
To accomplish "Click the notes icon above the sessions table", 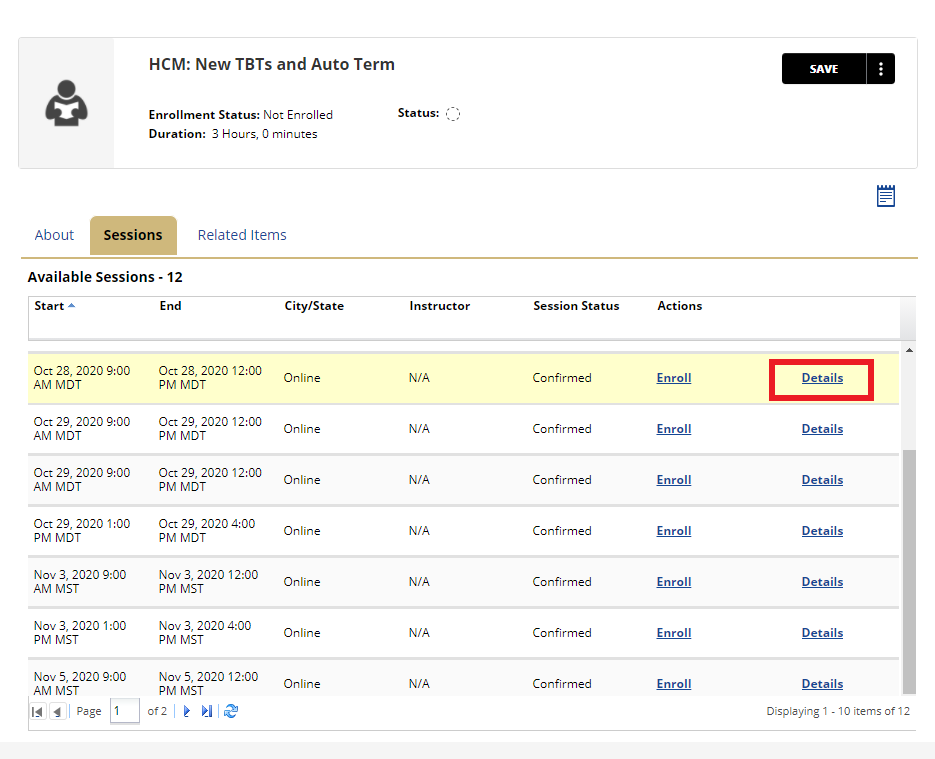I will pyautogui.click(x=885, y=196).
